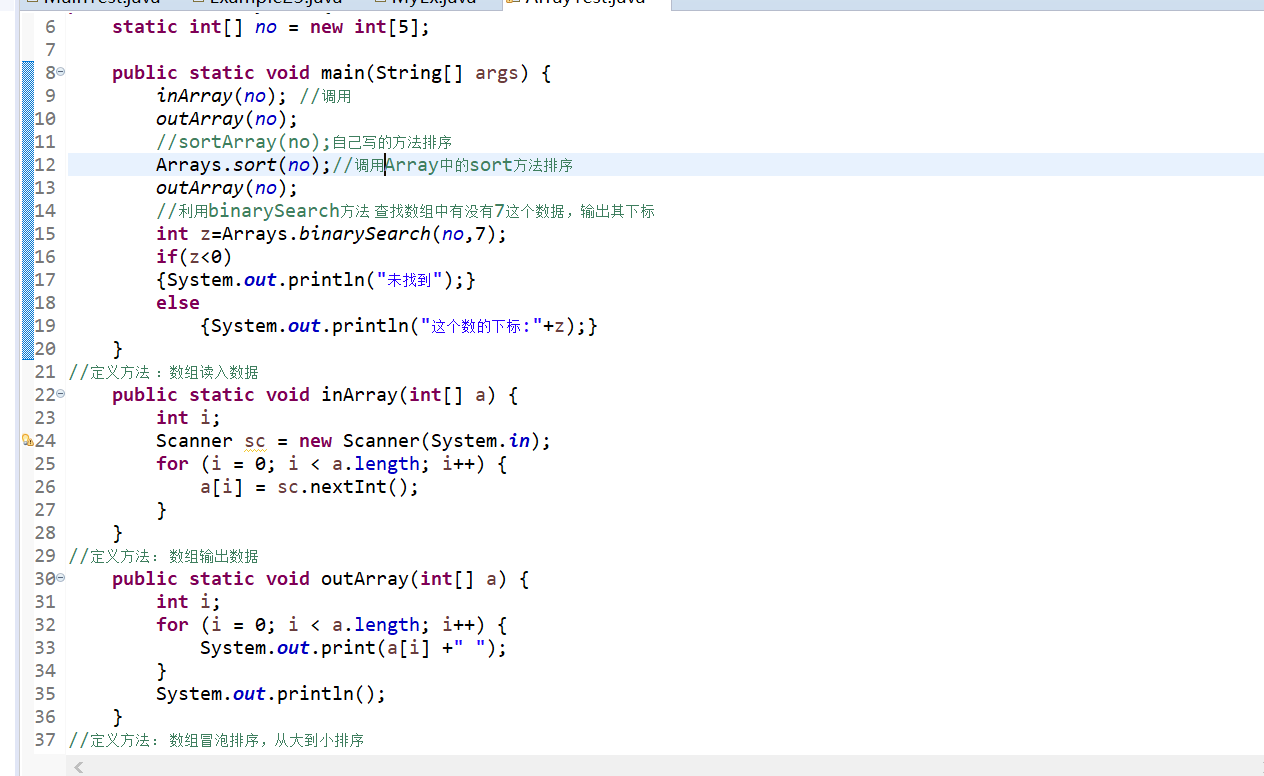Click comment '//定义方法: 数组冒泡排序，从大到小排序'
The image size is (1264, 776).
216,740
